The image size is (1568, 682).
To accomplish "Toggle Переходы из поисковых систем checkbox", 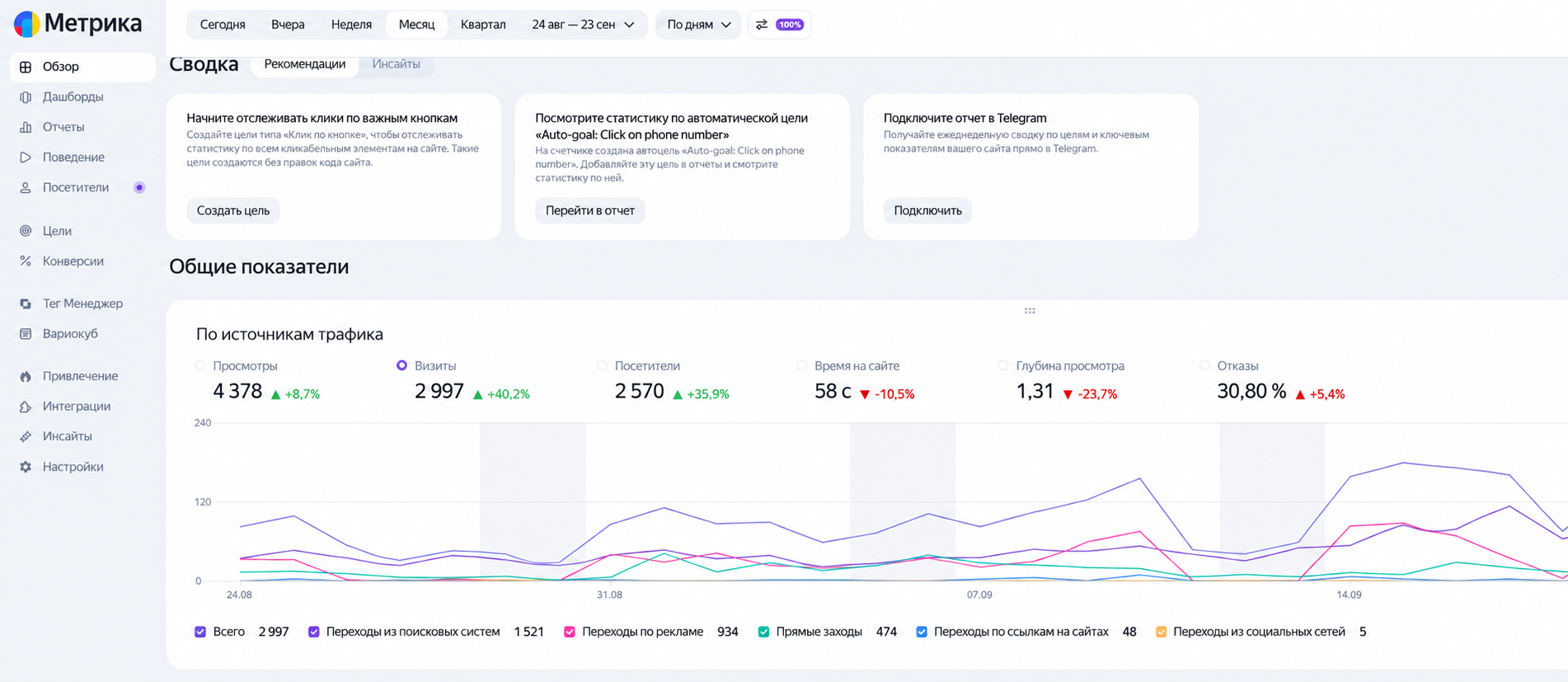I will (x=314, y=632).
